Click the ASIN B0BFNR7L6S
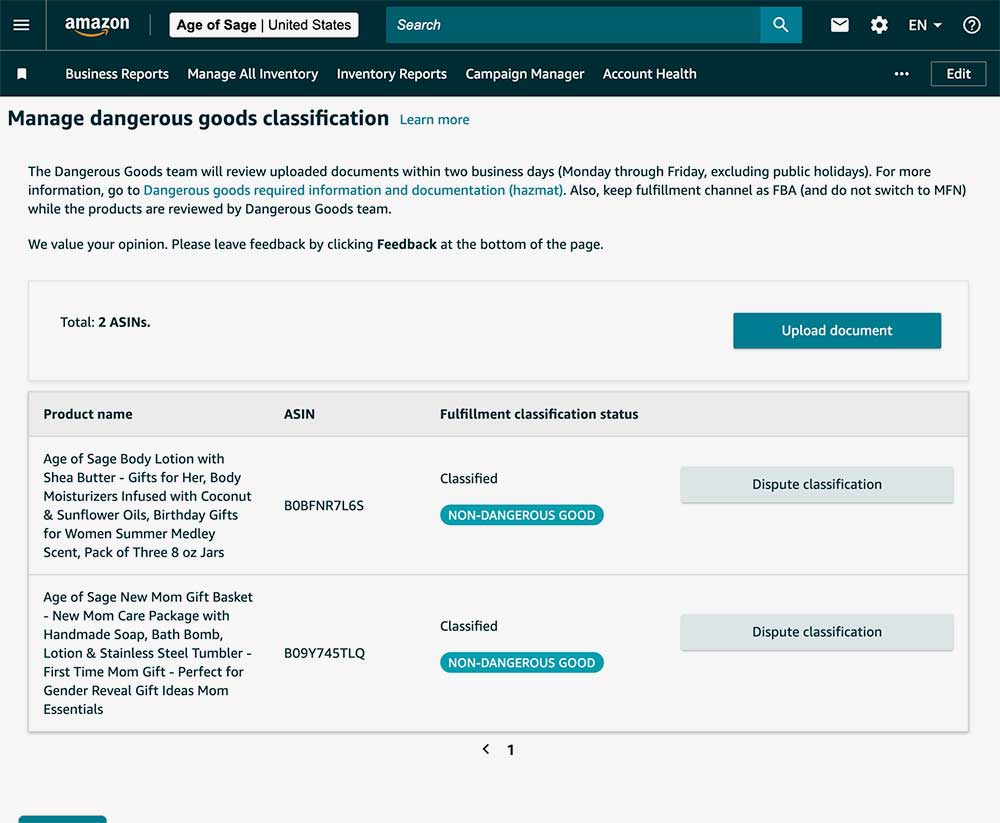This screenshot has width=1000, height=823. coord(324,505)
